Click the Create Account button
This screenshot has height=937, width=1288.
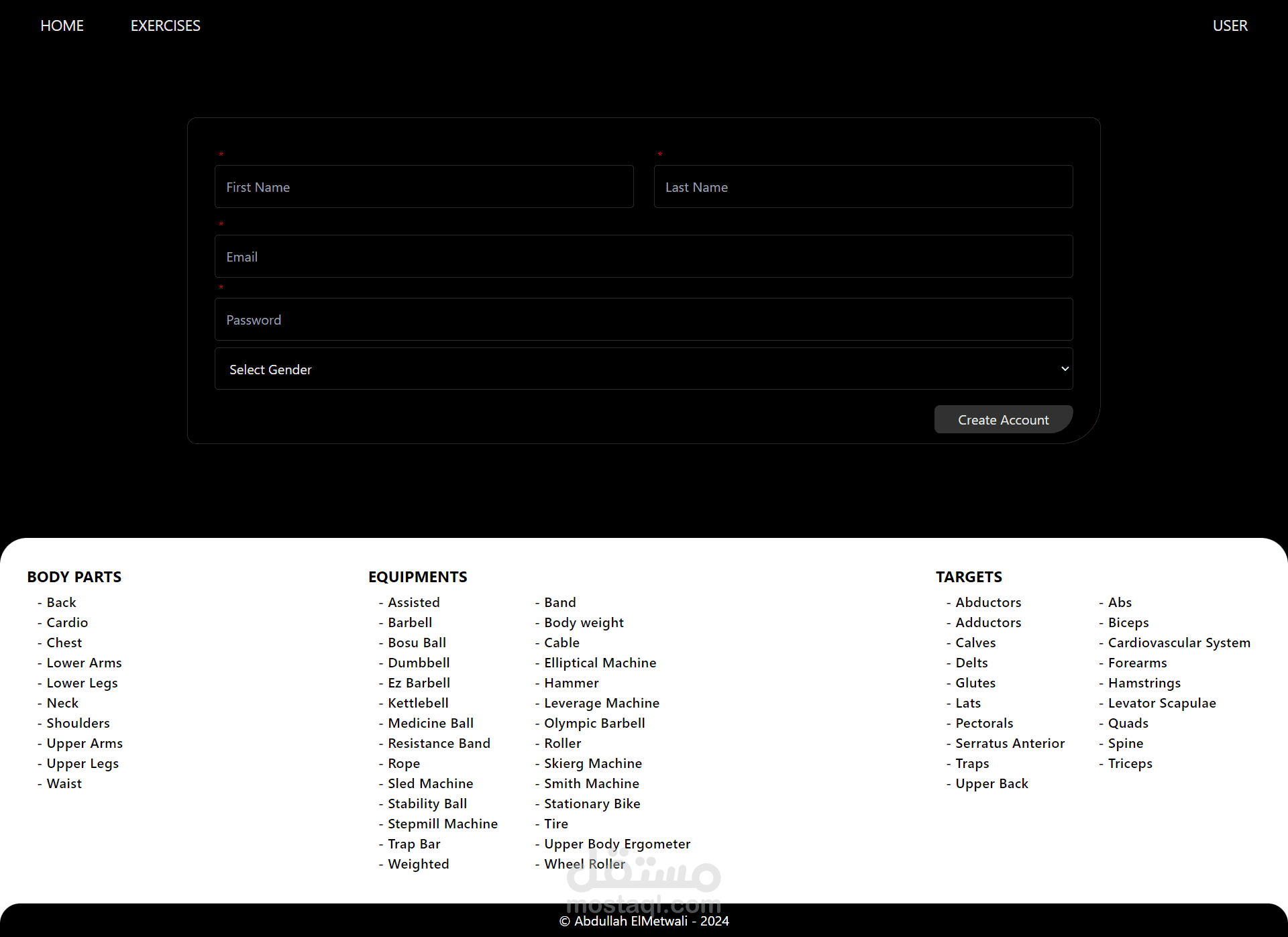[x=1003, y=420]
